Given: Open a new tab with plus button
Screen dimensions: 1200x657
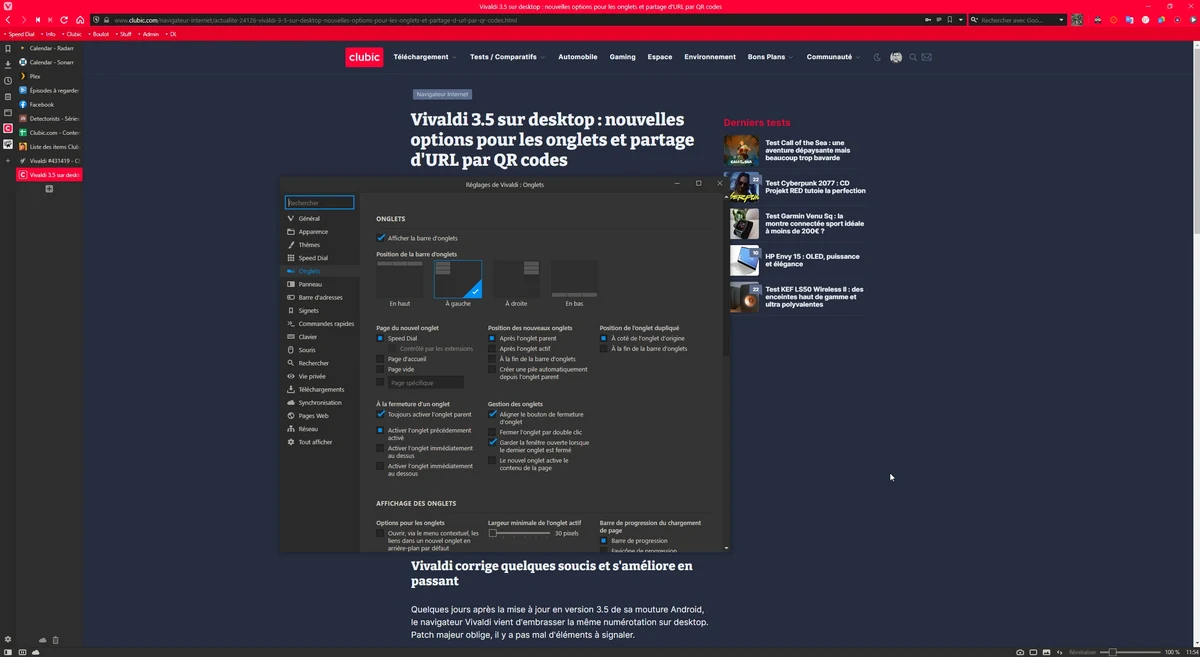Looking at the screenshot, I should click(49, 189).
